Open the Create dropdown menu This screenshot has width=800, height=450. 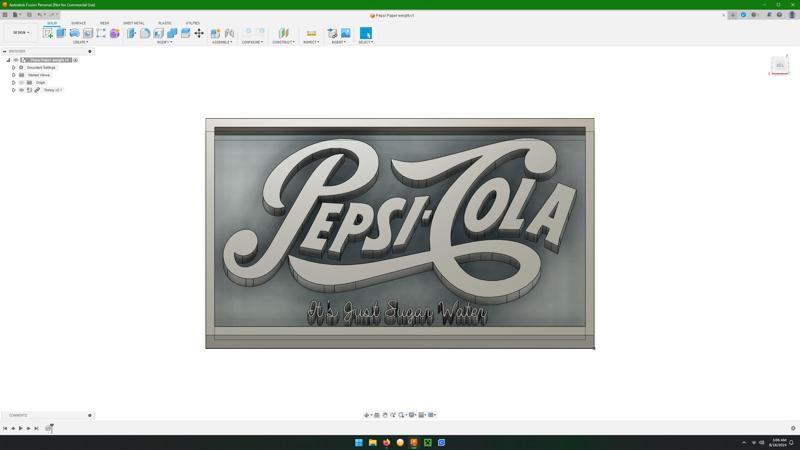pyautogui.click(x=80, y=42)
